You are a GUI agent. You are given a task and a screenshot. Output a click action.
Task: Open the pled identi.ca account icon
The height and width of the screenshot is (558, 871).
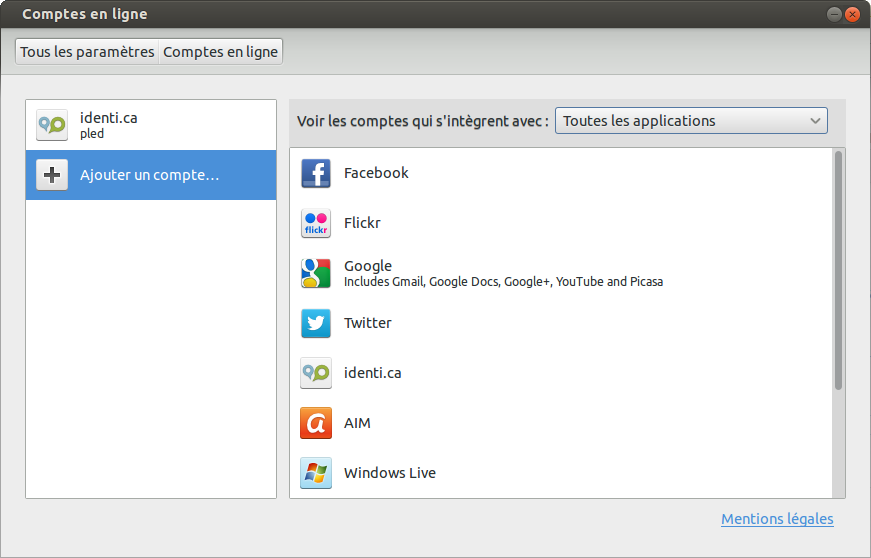[52, 125]
